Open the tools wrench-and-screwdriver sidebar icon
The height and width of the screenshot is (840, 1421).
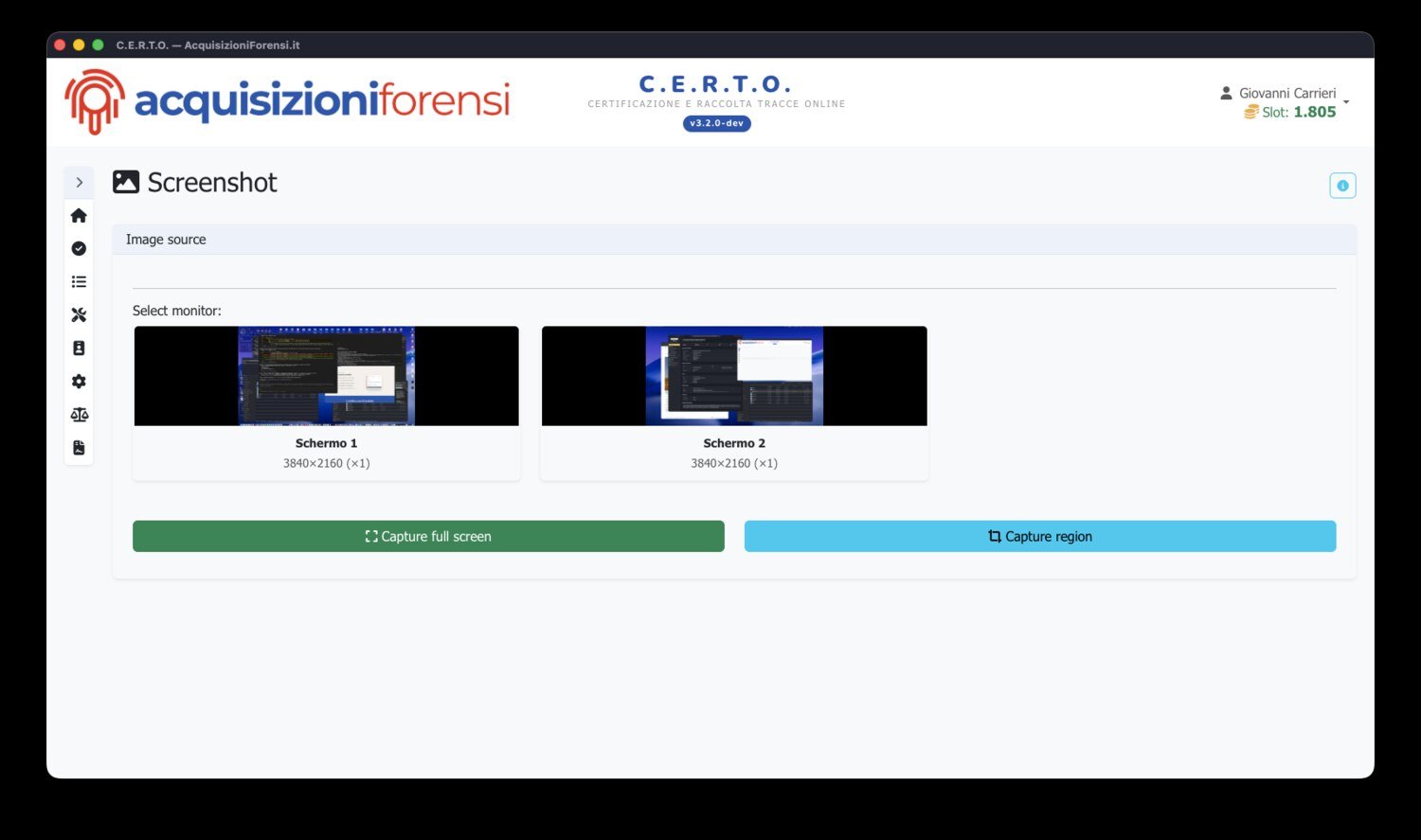pos(79,314)
